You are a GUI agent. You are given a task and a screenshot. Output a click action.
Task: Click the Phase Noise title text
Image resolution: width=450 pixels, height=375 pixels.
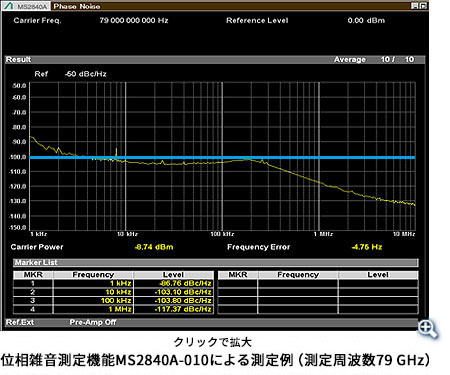(x=77, y=6)
